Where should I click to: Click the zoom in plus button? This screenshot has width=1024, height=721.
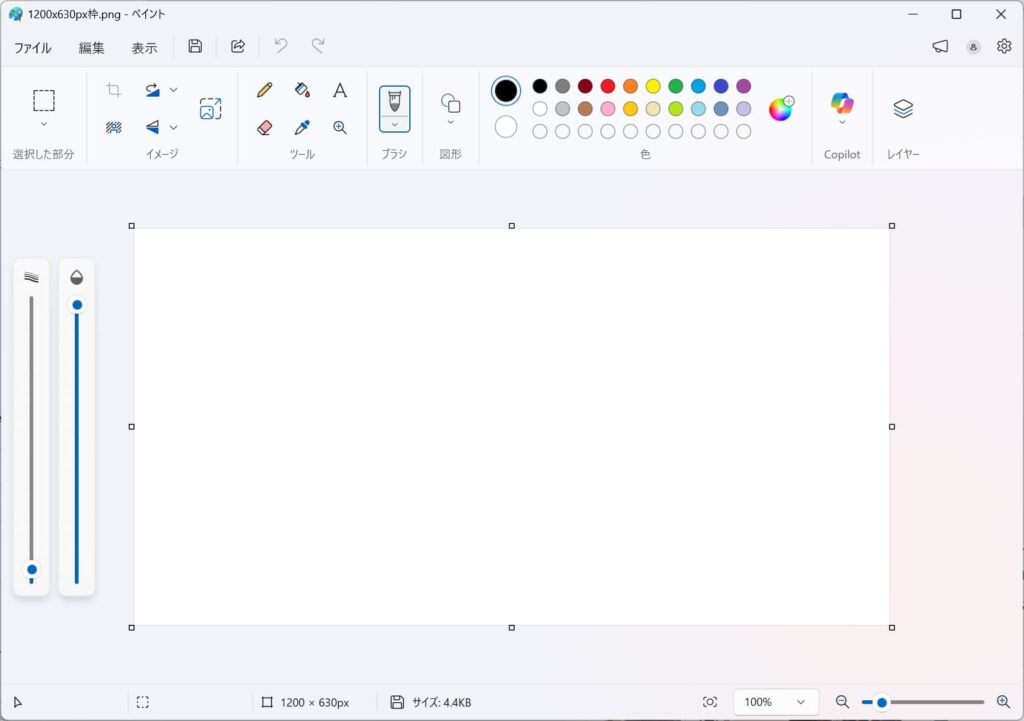pyautogui.click(x=1003, y=702)
